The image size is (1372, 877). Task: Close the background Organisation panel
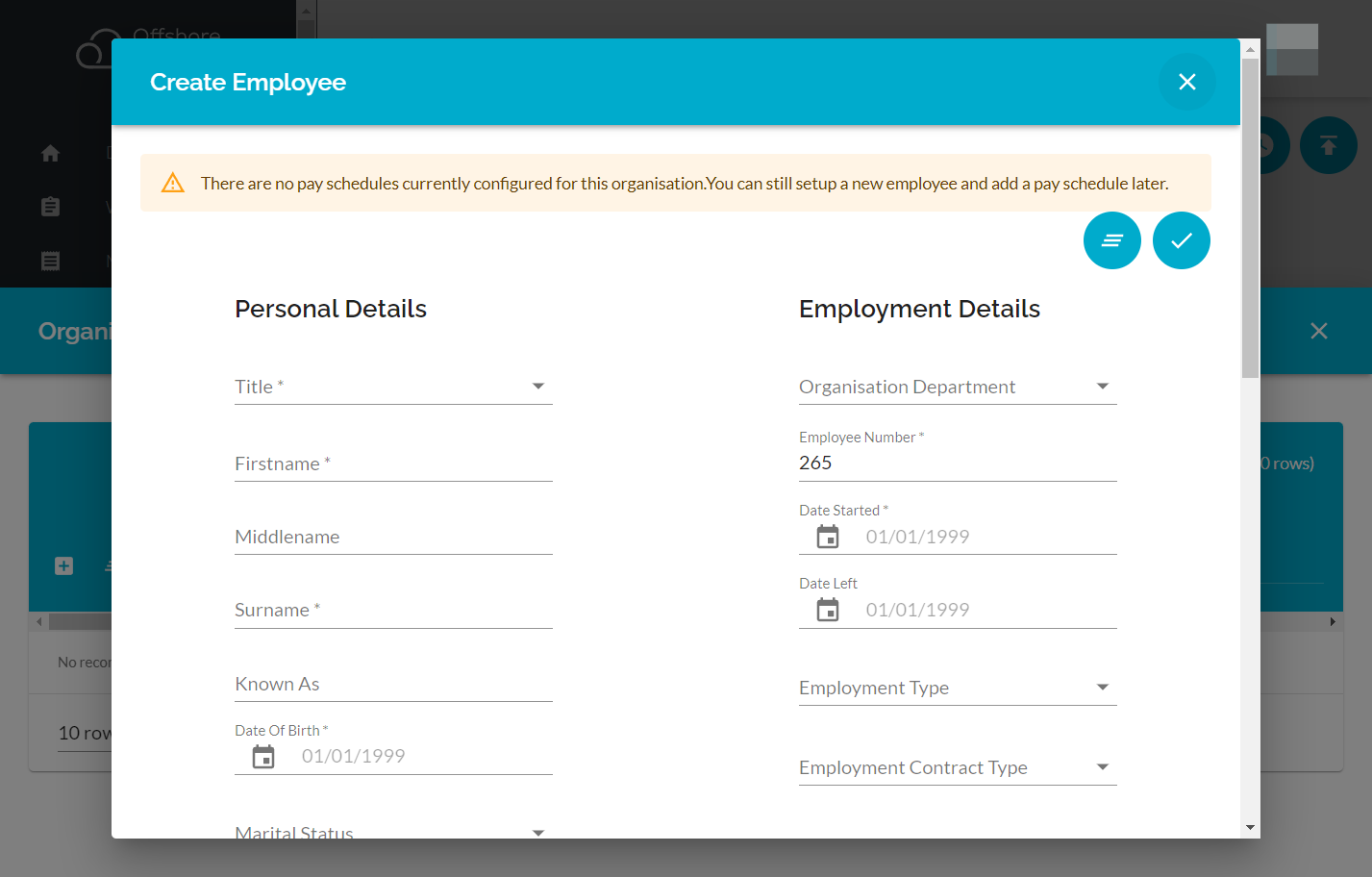pyautogui.click(x=1319, y=331)
